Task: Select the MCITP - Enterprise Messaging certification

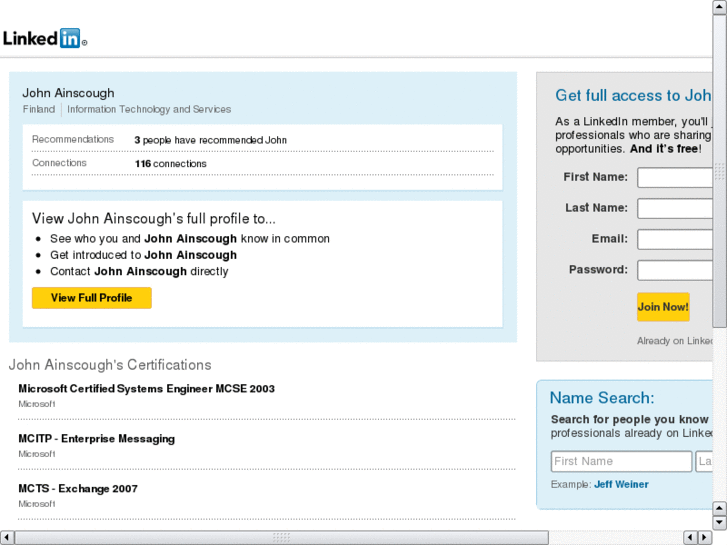Action: click(96, 439)
